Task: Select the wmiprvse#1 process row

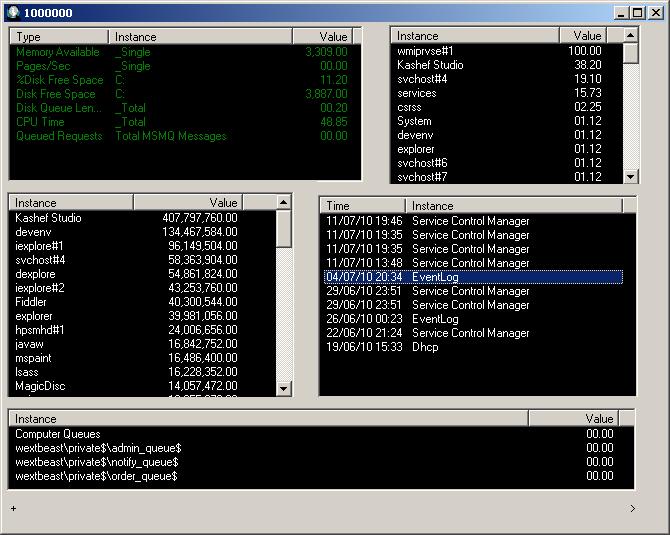Action: [x=425, y=51]
